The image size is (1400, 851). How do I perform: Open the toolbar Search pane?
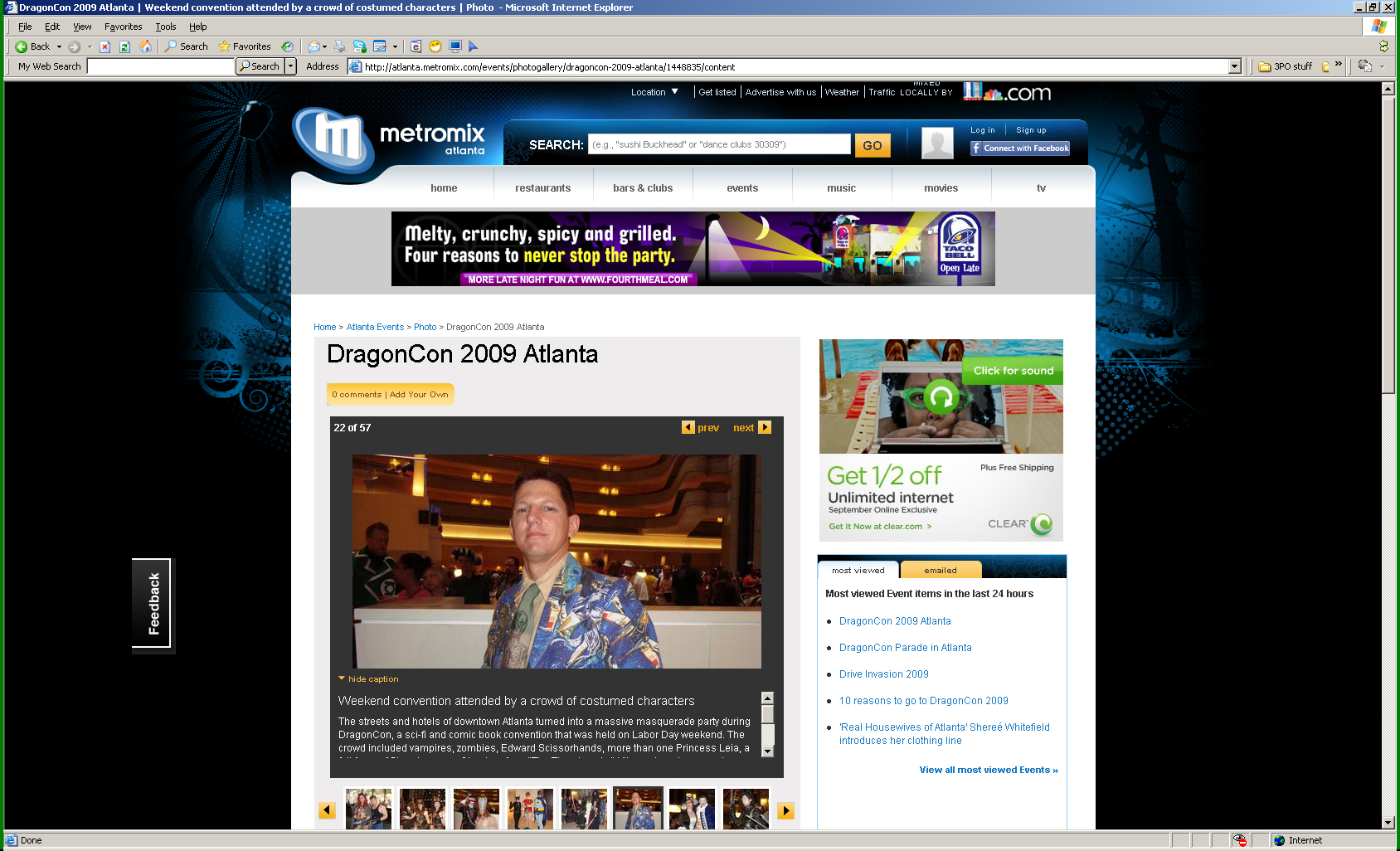[187, 46]
